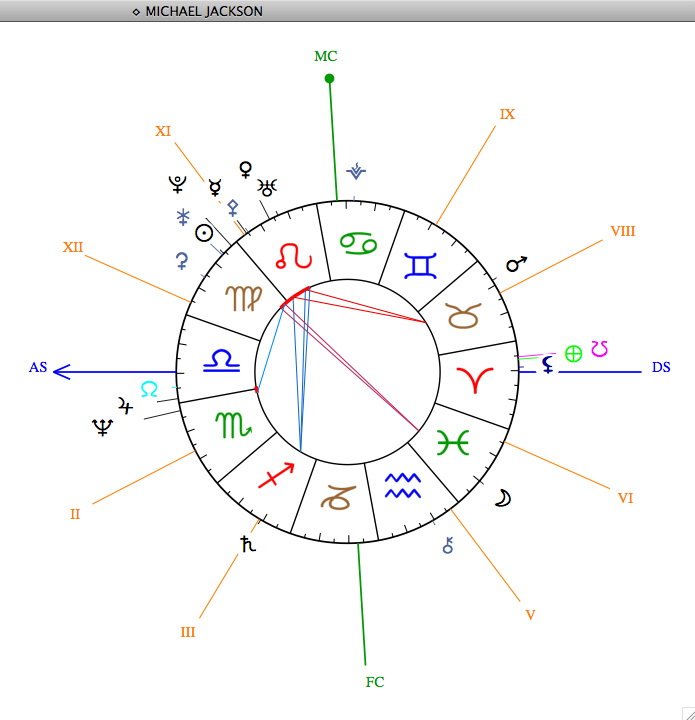
Task: Select the AS ascendant label
Action: 38,367
